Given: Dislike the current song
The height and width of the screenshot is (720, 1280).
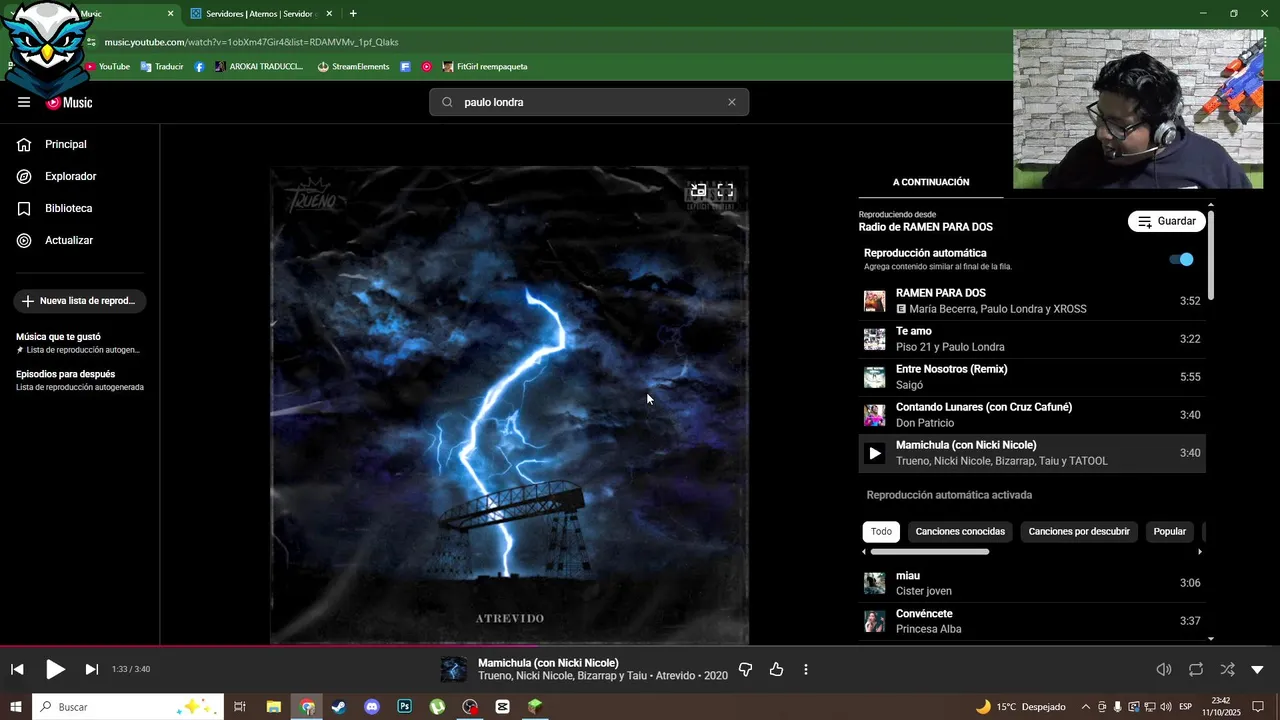Looking at the screenshot, I should [x=745, y=669].
